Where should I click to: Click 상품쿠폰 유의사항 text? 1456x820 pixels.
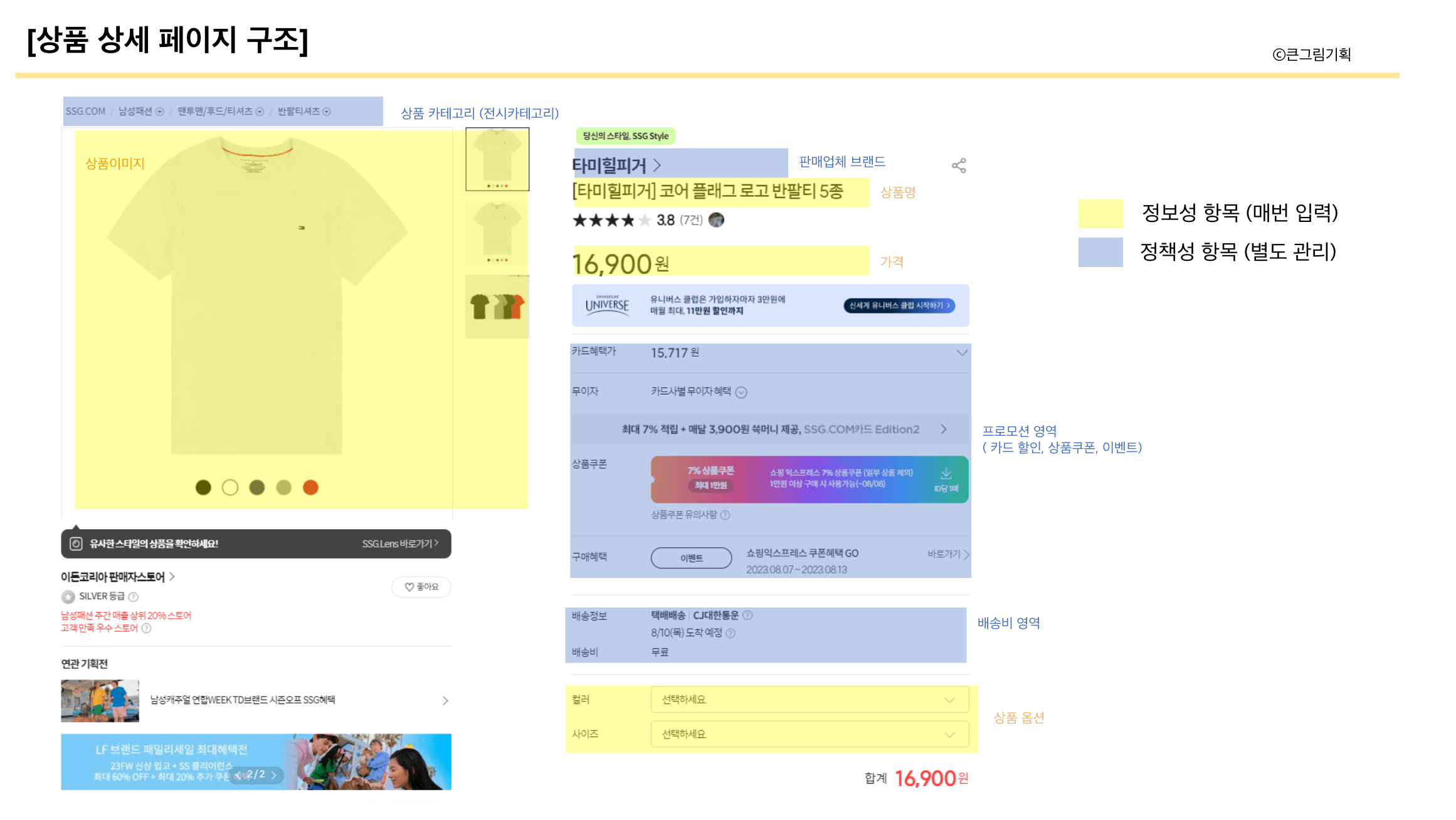click(x=683, y=515)
